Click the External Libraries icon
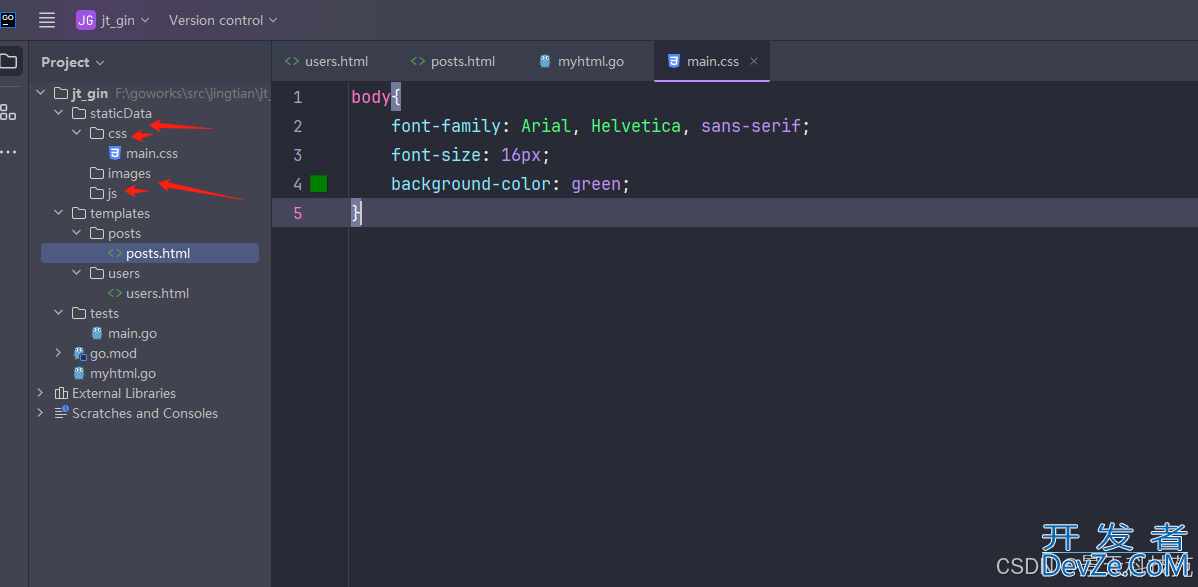The width and height of the screenshot is (1198, 587). click(61, 393)
